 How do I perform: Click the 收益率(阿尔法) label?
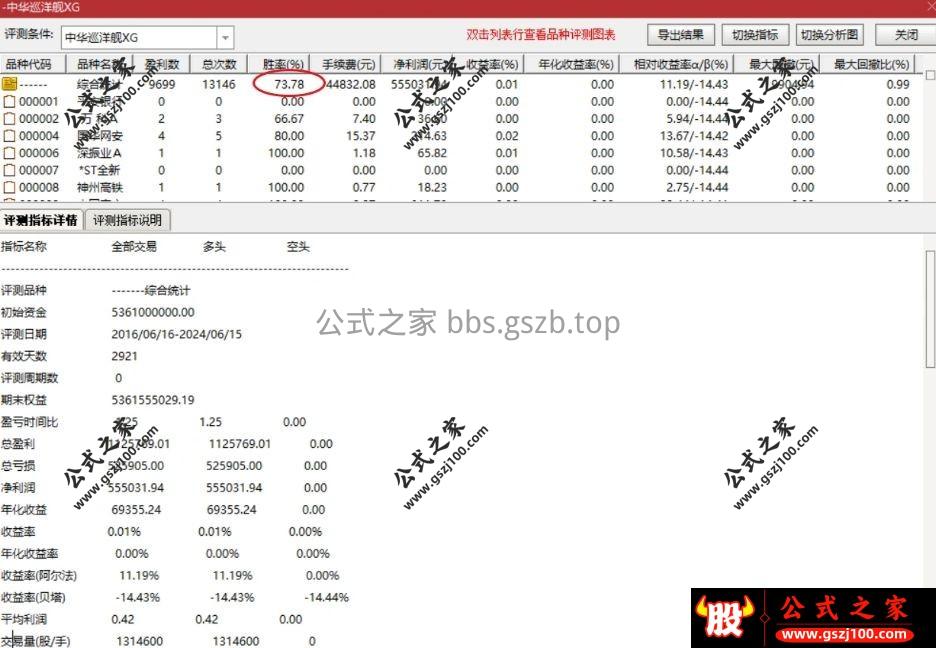39,576
